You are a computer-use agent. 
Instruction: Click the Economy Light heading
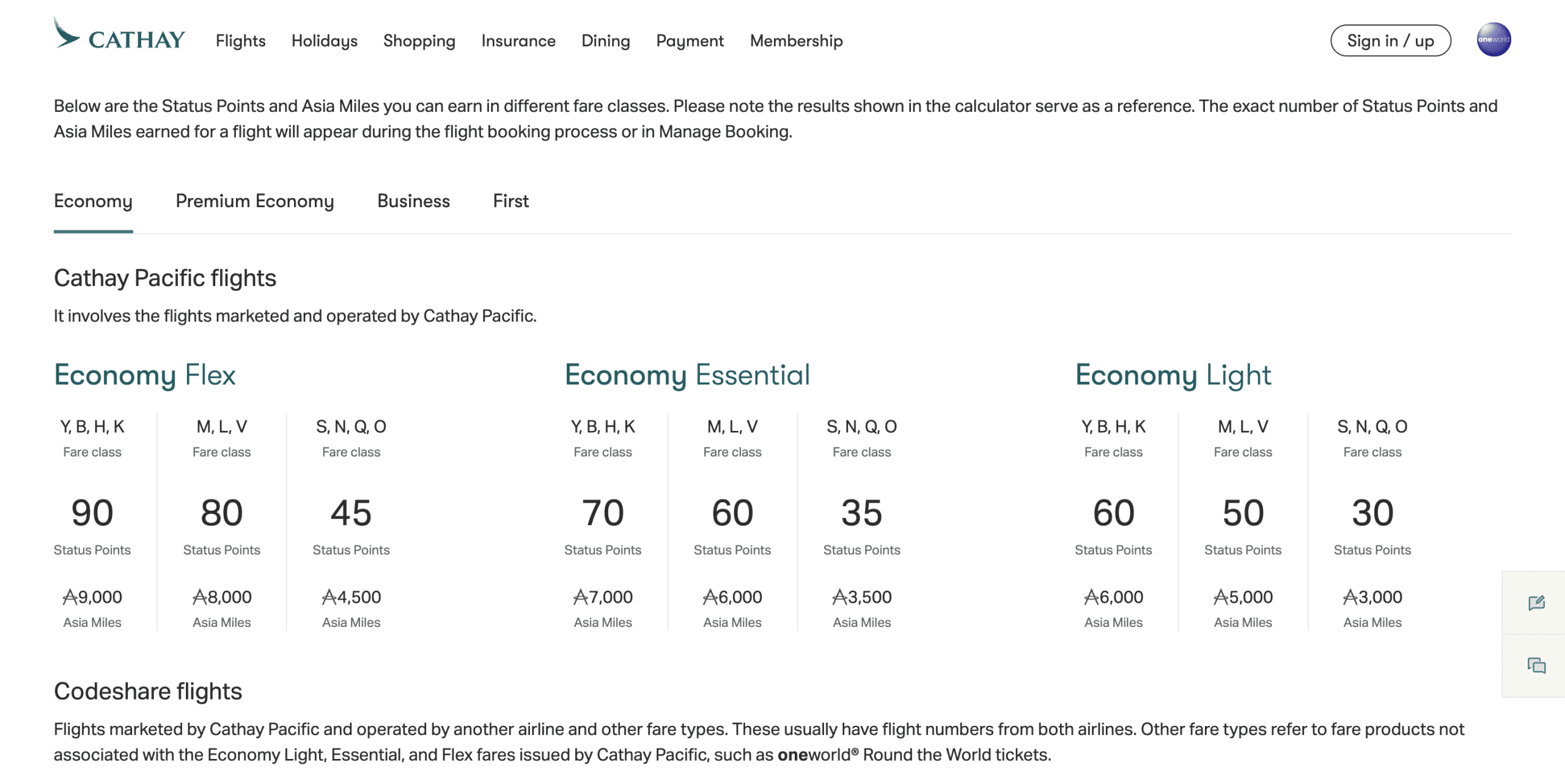click(1173, 375)
